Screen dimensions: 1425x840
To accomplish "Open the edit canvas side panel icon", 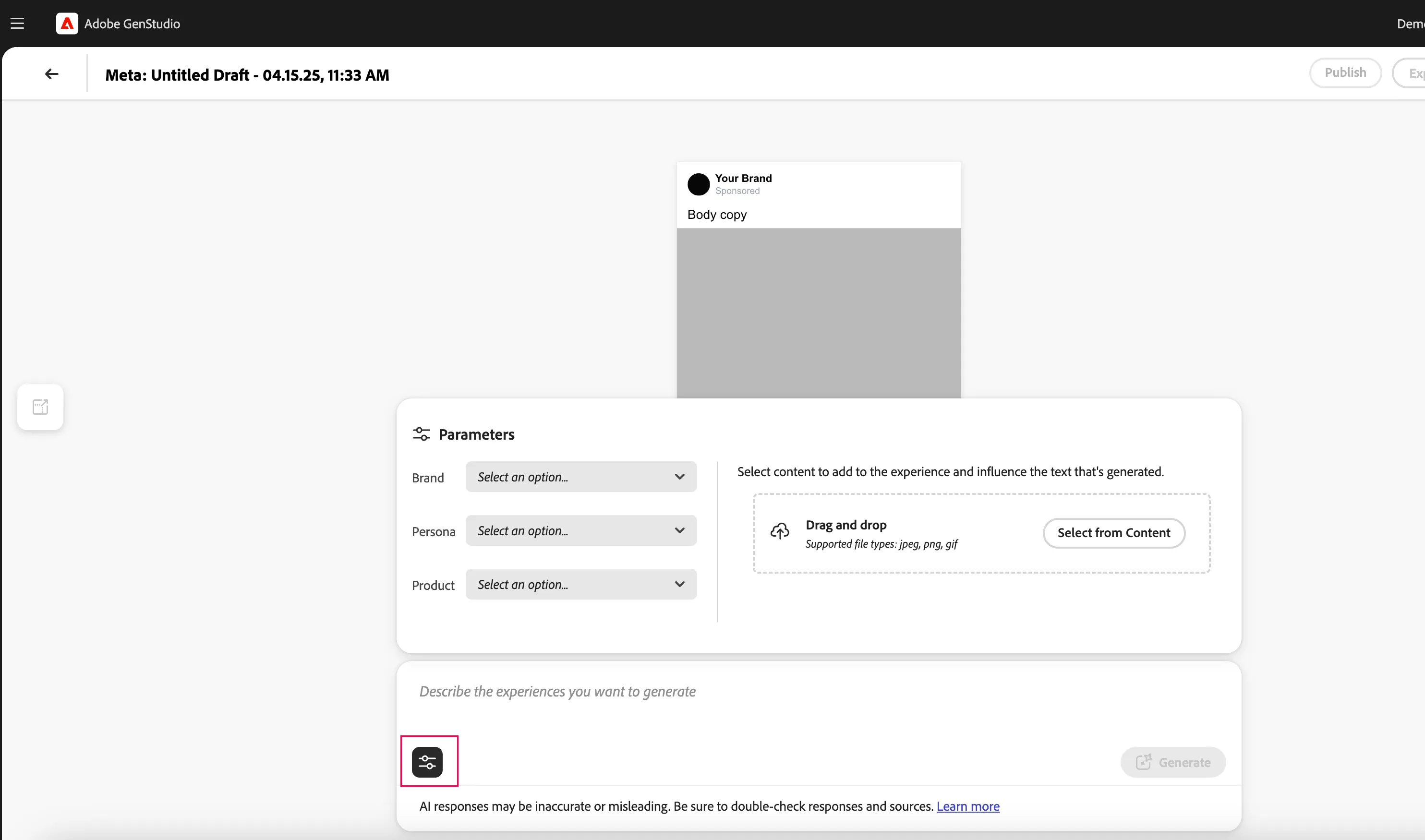I will (40, 407).
